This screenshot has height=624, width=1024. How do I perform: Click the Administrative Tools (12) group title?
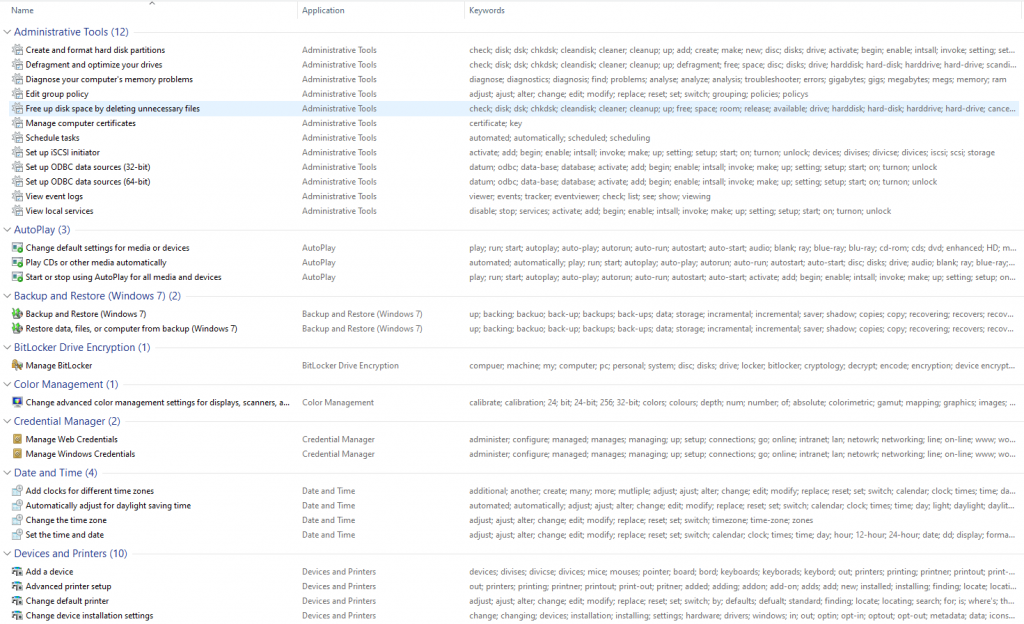coord(71,32)
